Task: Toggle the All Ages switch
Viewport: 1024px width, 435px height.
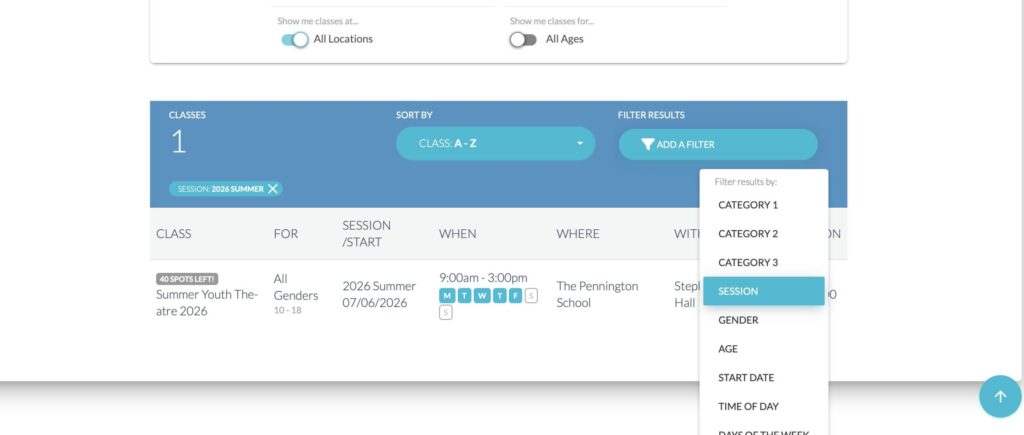Action: [x=523, y=39]
